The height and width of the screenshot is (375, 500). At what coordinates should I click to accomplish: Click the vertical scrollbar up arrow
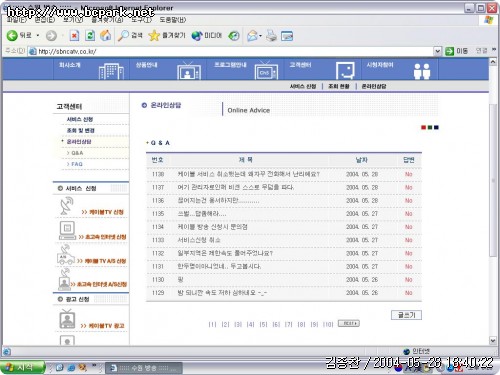point(493,62)
